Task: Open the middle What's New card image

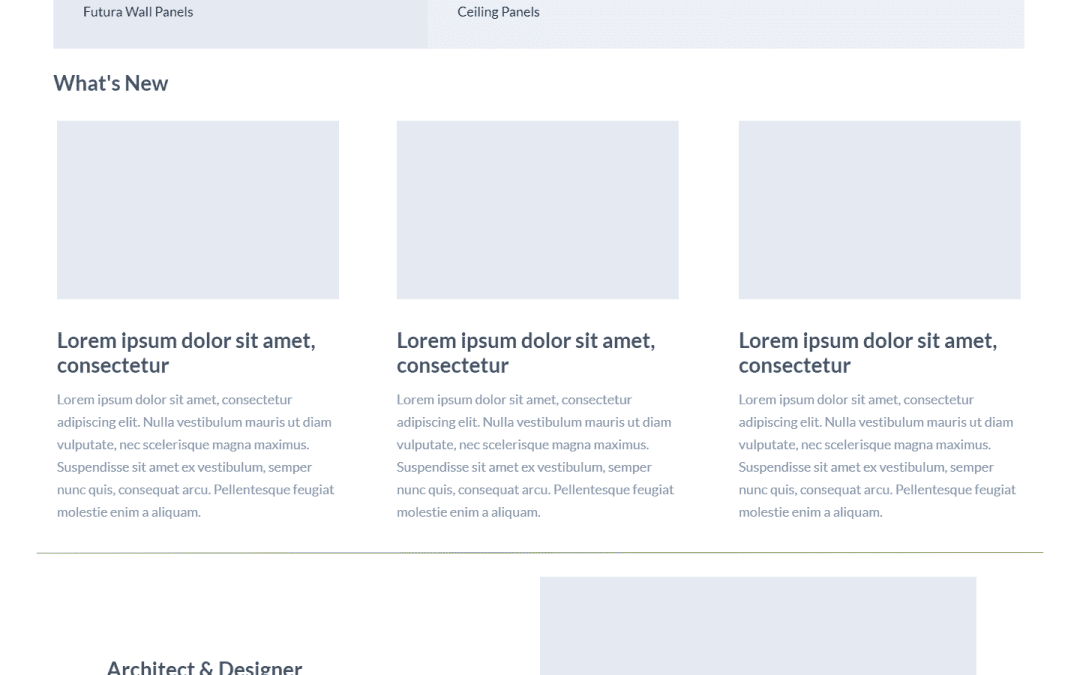Action: click(537, 210)
